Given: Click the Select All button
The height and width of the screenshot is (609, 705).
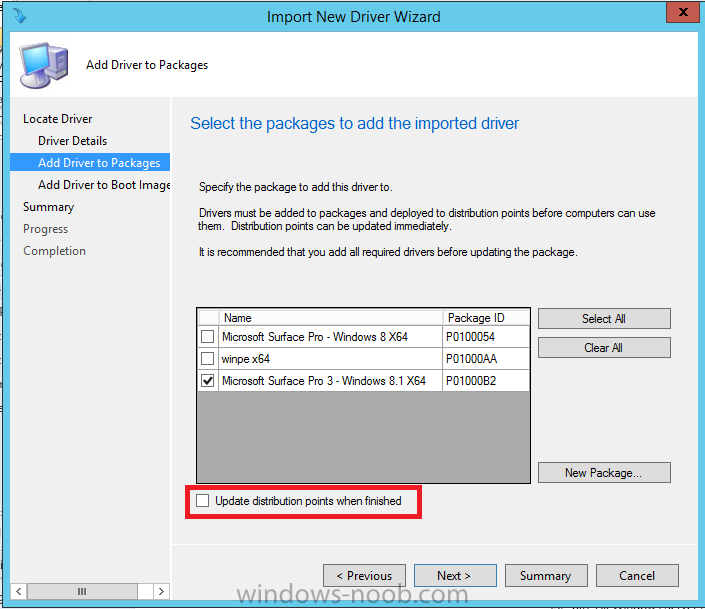Looking at the screenshot, I should 604,318.
